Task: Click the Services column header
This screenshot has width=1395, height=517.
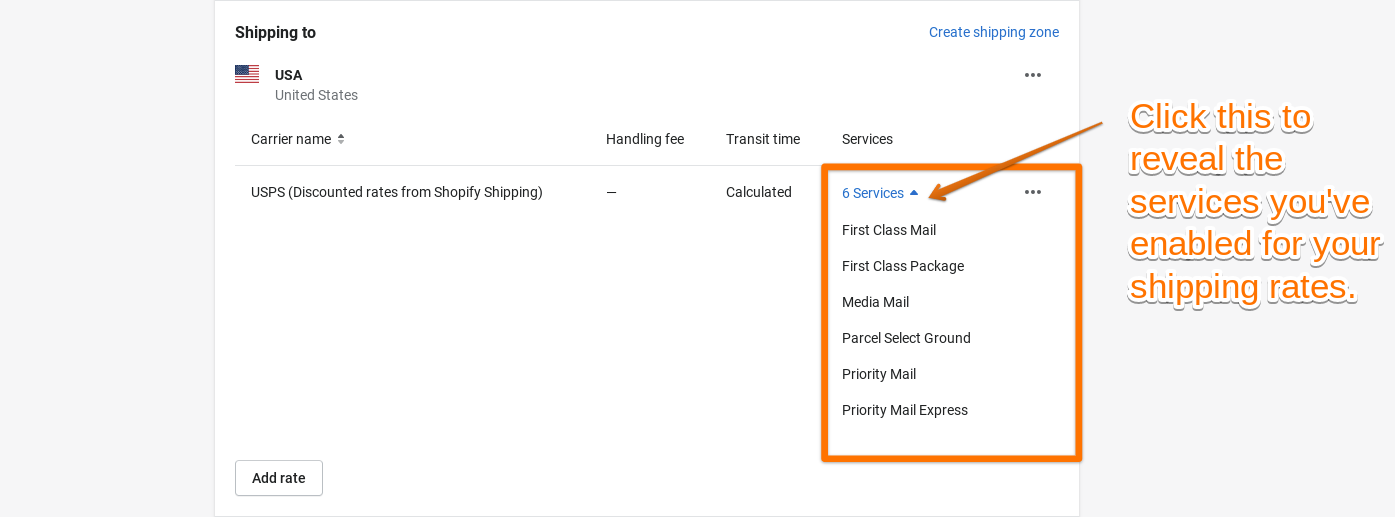Action: point(867,139)
